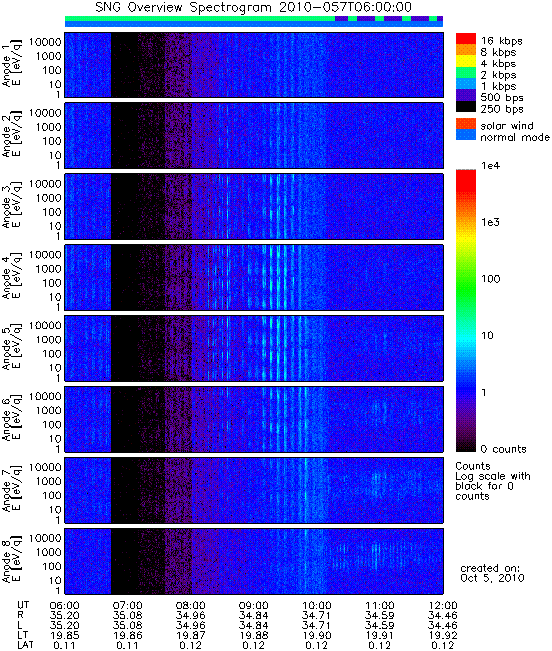Click the 10000 tick on Anode 1 axis
The image size is (552, 651).
[45, 42]
